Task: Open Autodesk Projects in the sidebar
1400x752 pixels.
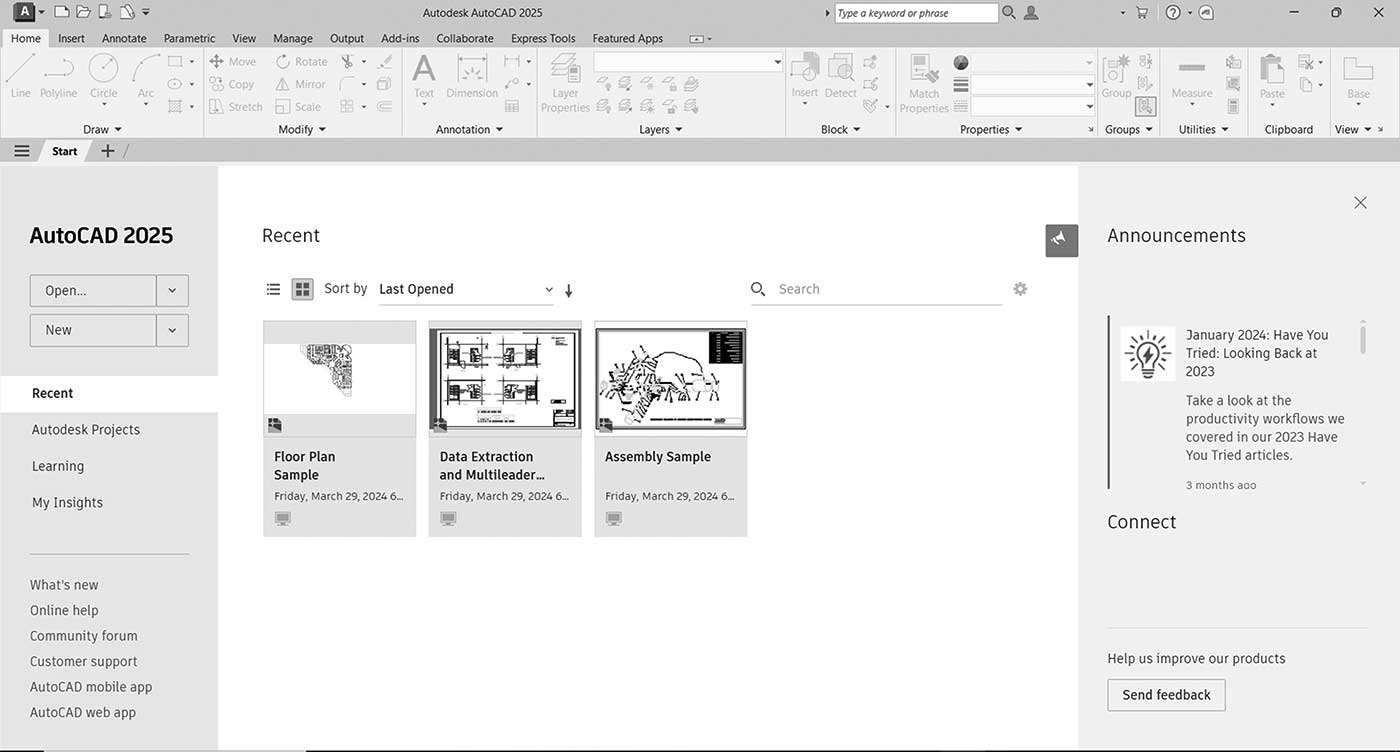Action: click(86, 430)
